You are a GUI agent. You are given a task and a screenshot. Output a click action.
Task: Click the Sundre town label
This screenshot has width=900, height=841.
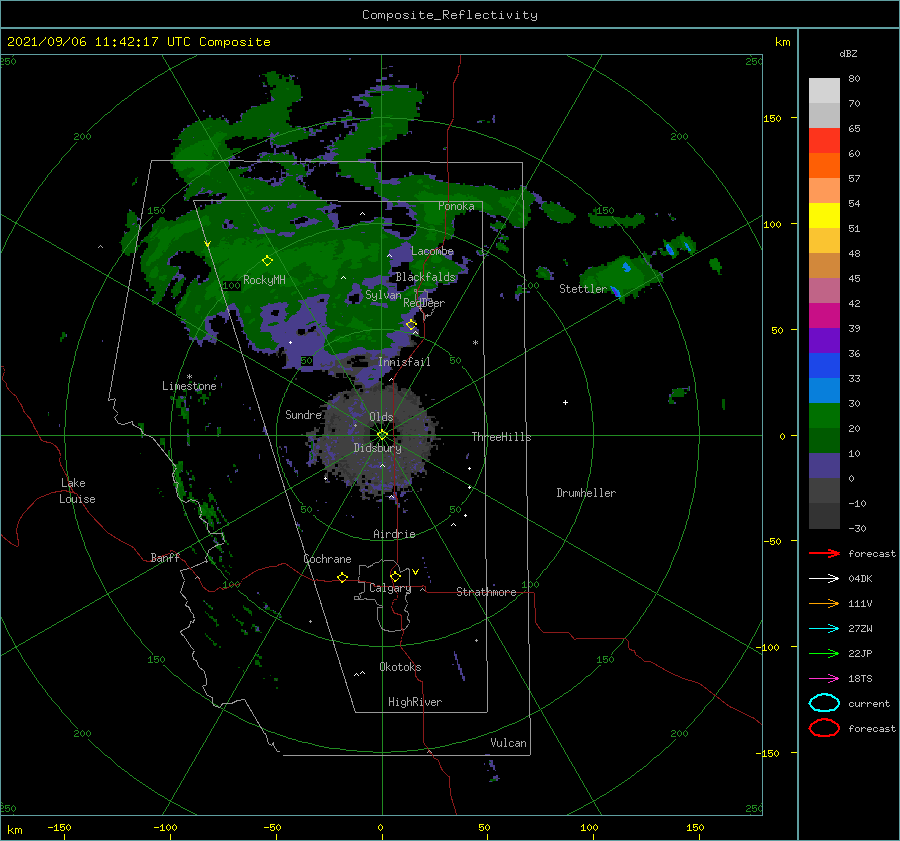303,414
